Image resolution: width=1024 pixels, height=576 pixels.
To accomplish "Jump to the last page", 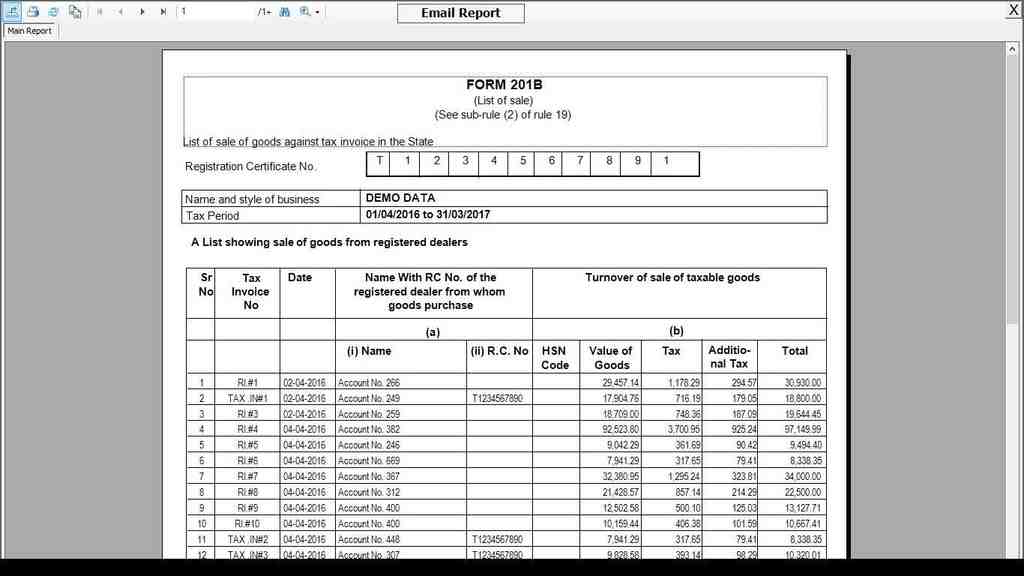I will coord(163,12).
